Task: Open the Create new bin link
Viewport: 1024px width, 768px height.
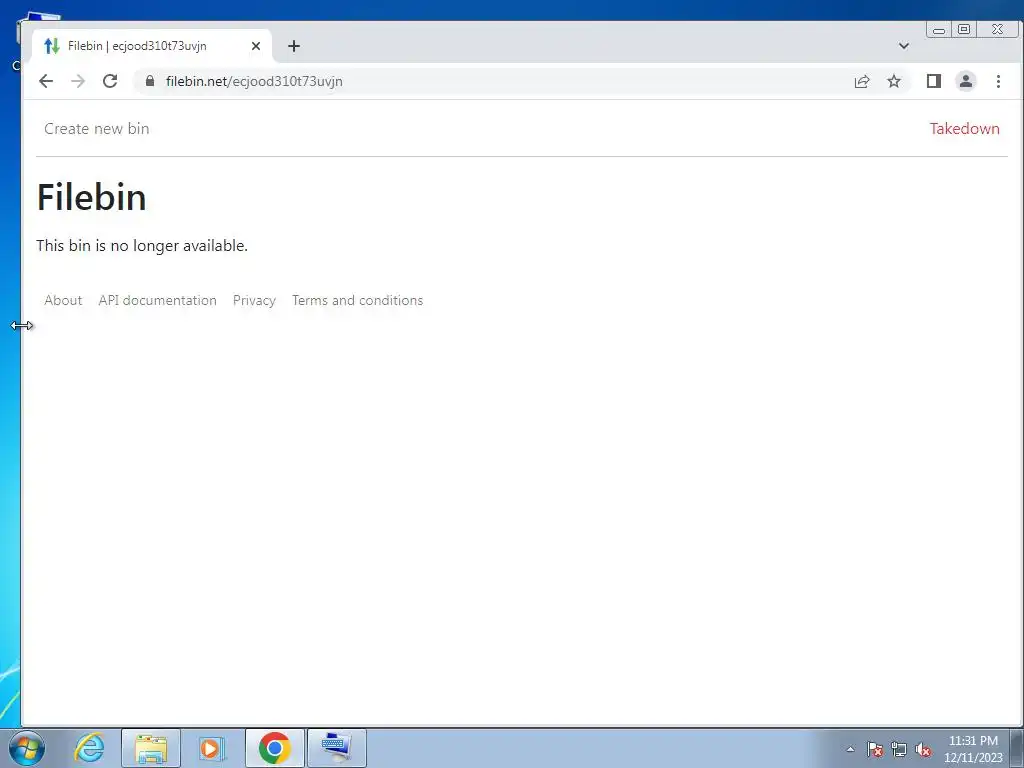Action: [97, 129]
